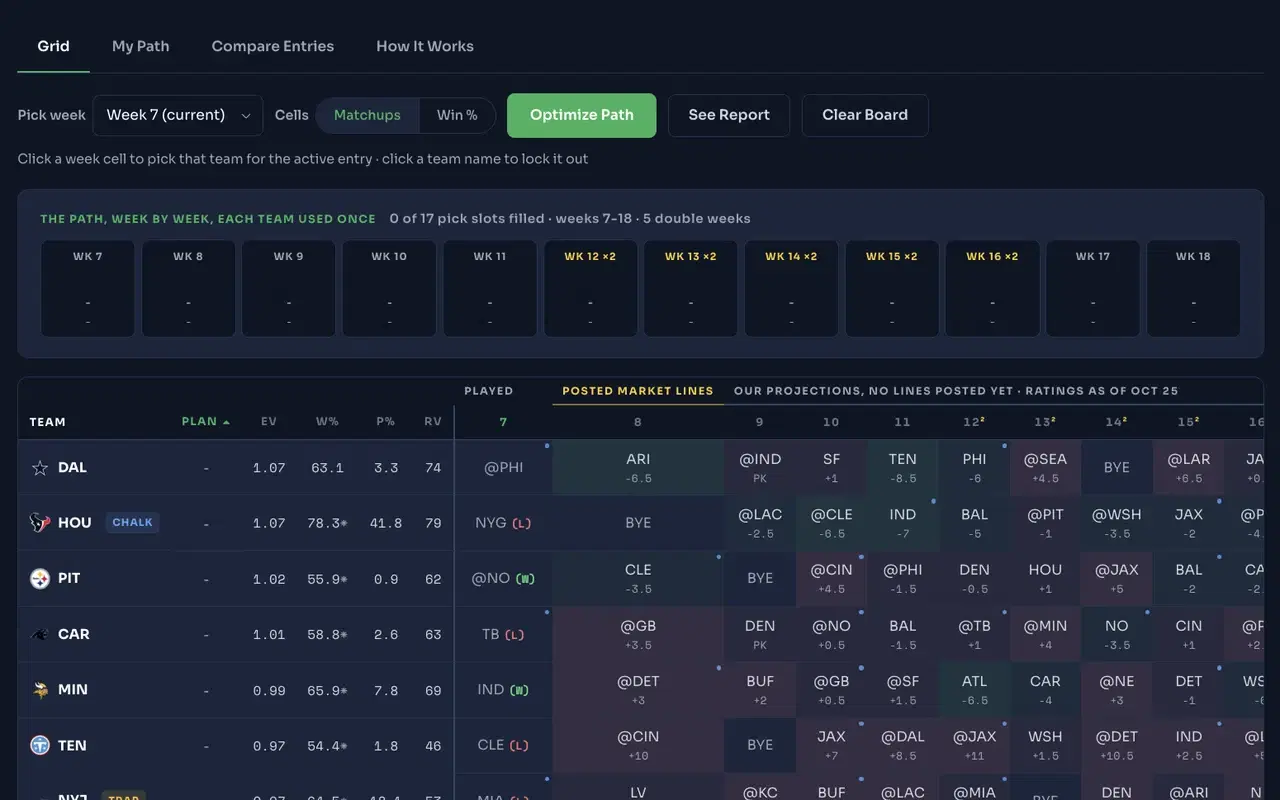The image size is (1280, 800).
Task: Lock out the HOU team name
Action: coord(75,523)
